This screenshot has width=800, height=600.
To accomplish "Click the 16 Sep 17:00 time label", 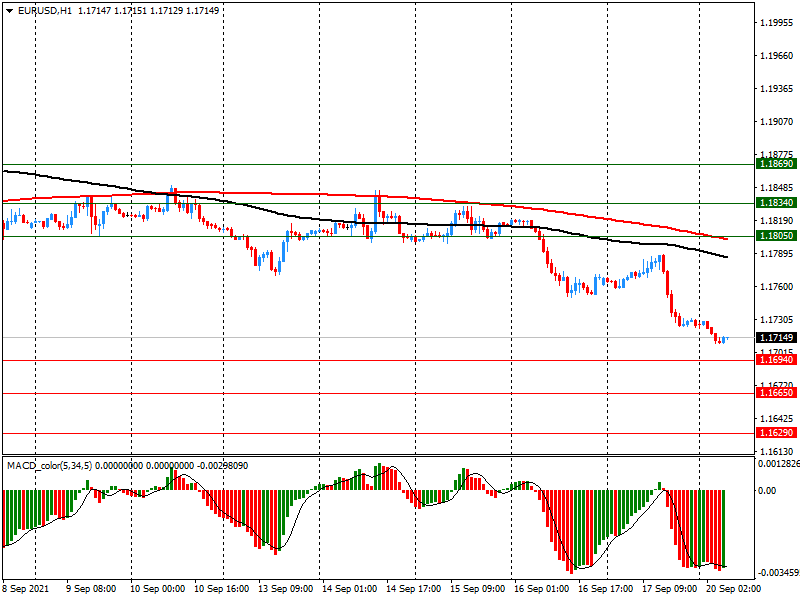I will tap(606, 589).
